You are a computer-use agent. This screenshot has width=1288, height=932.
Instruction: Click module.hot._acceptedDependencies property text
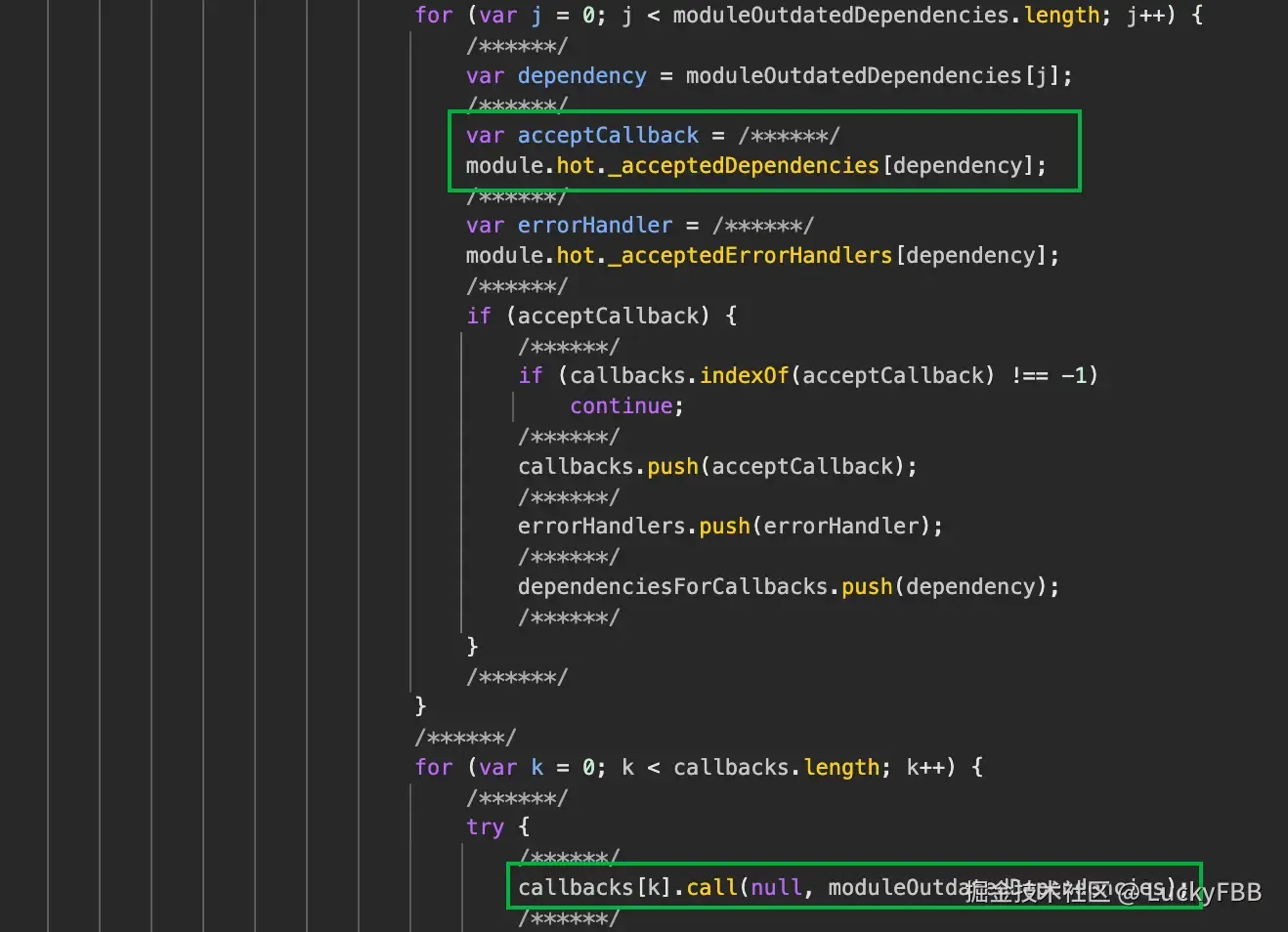coord(672,166)
